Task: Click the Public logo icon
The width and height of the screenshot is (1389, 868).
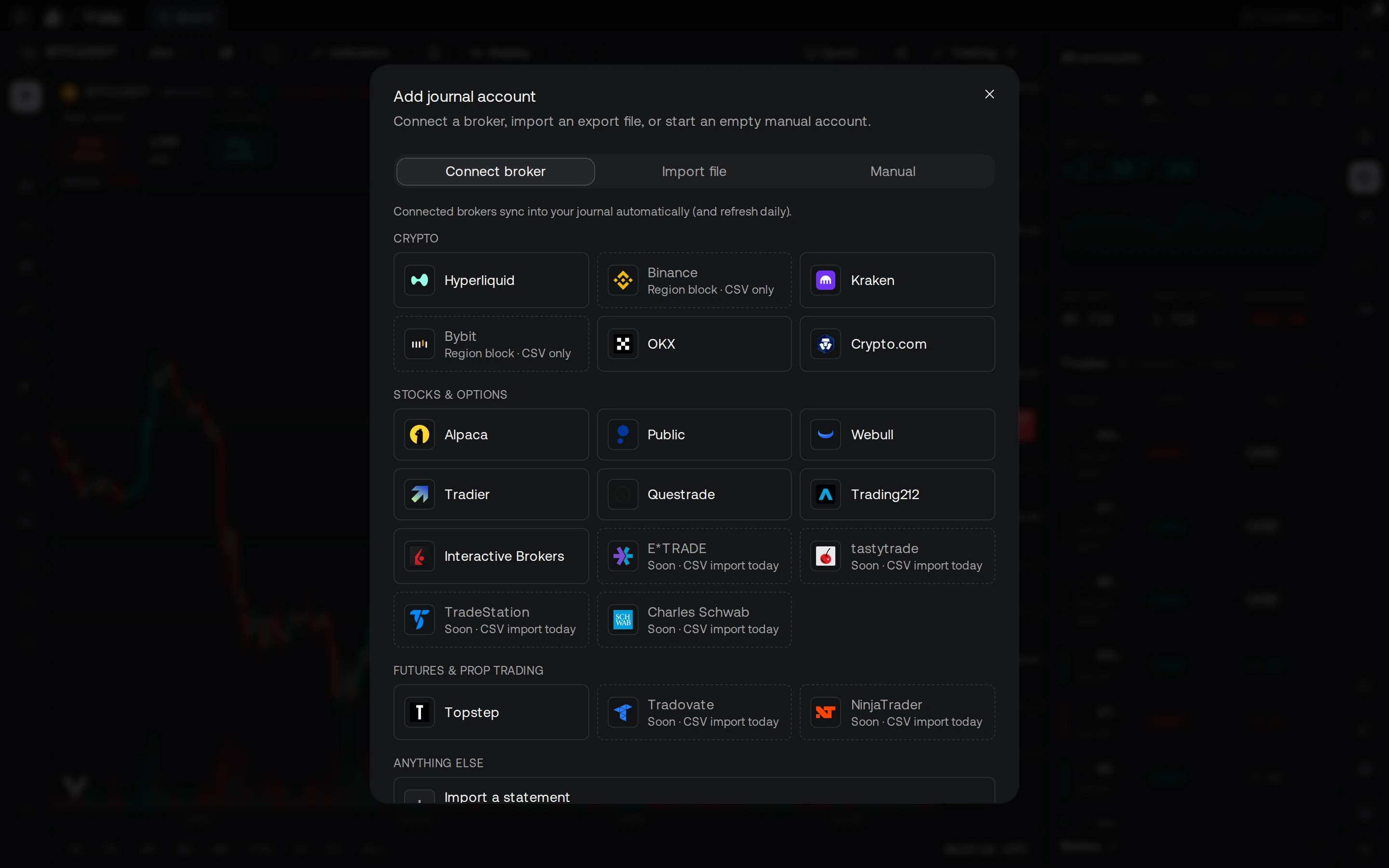Action: pos(623,434)
